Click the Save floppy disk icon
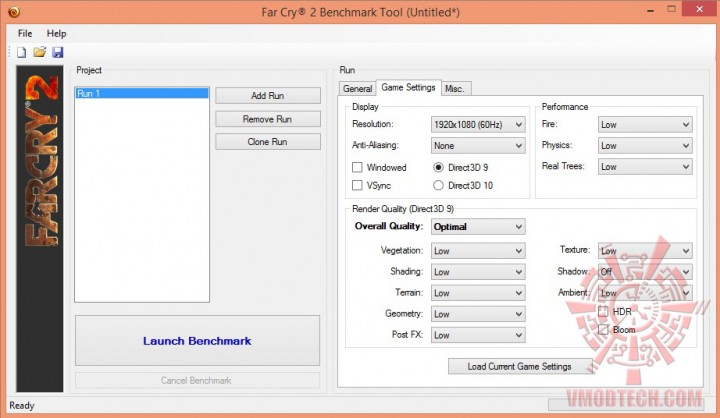Image resolution: width=720 pixels, height=418 pixels. [x=57, y=52]
